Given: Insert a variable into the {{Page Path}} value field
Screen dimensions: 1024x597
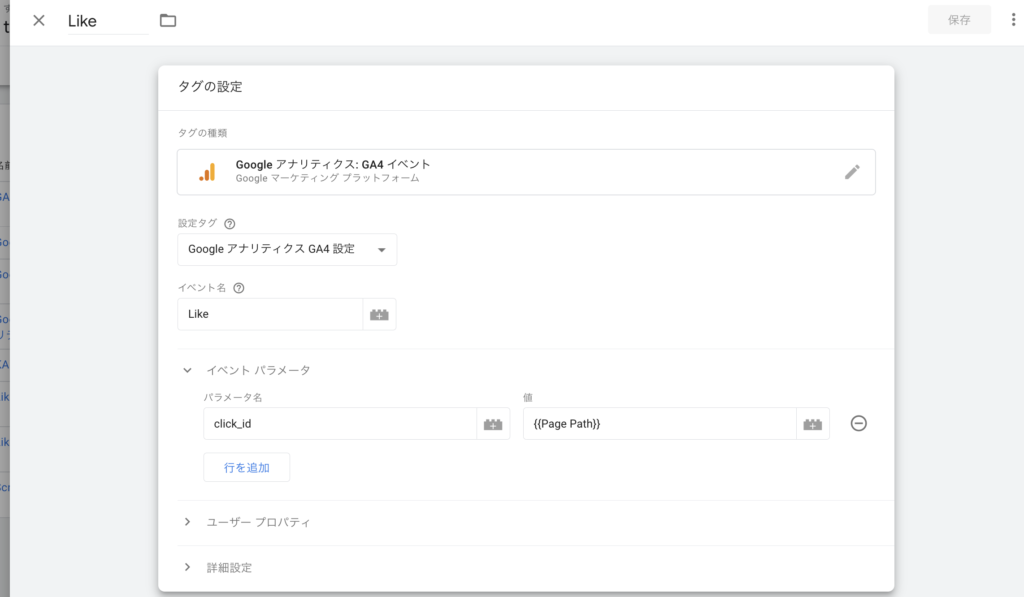Looking at the screenshot, I should click(812, 425).
